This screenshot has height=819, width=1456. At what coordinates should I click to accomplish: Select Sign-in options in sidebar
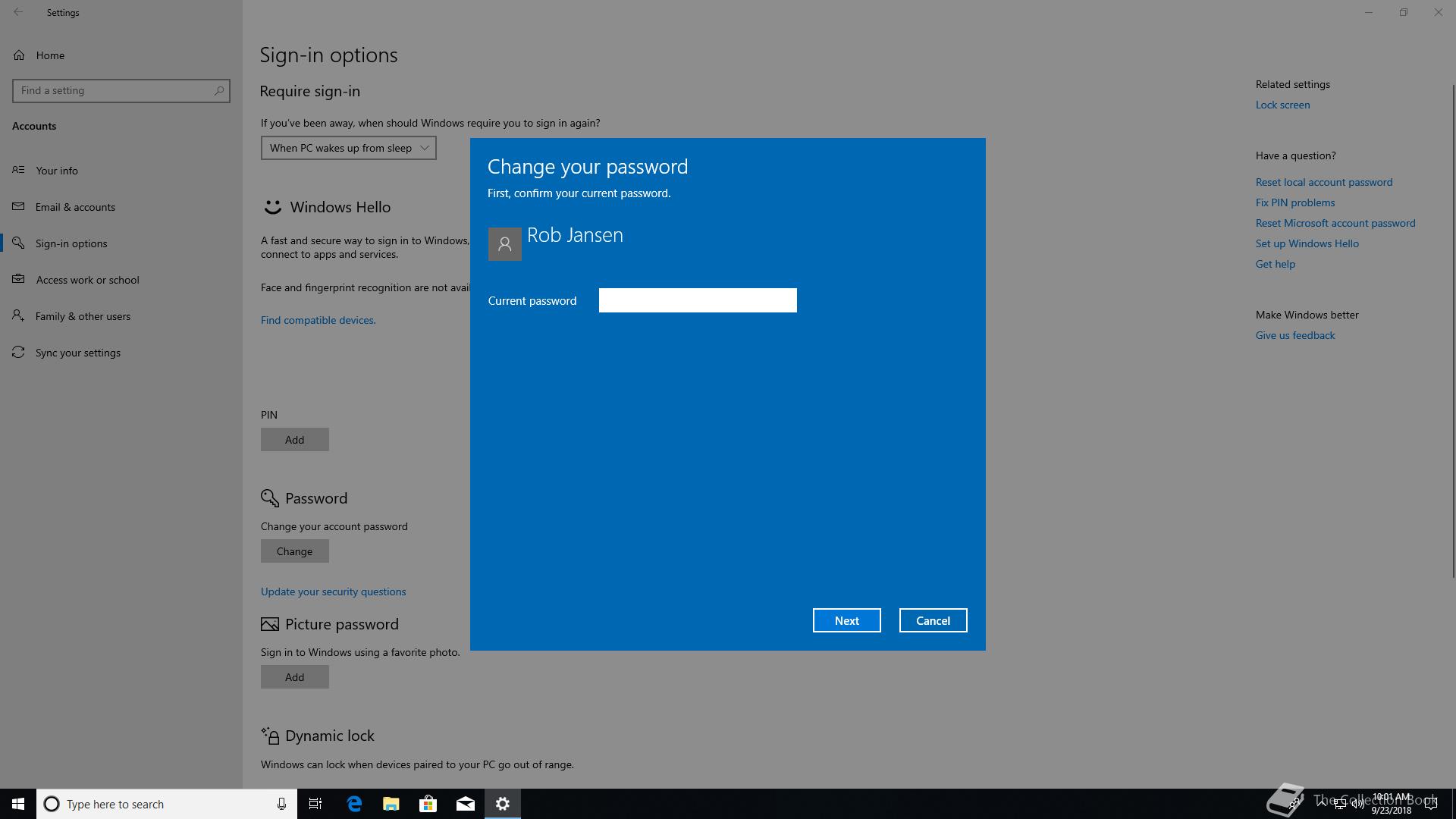[x=71, y=243]
